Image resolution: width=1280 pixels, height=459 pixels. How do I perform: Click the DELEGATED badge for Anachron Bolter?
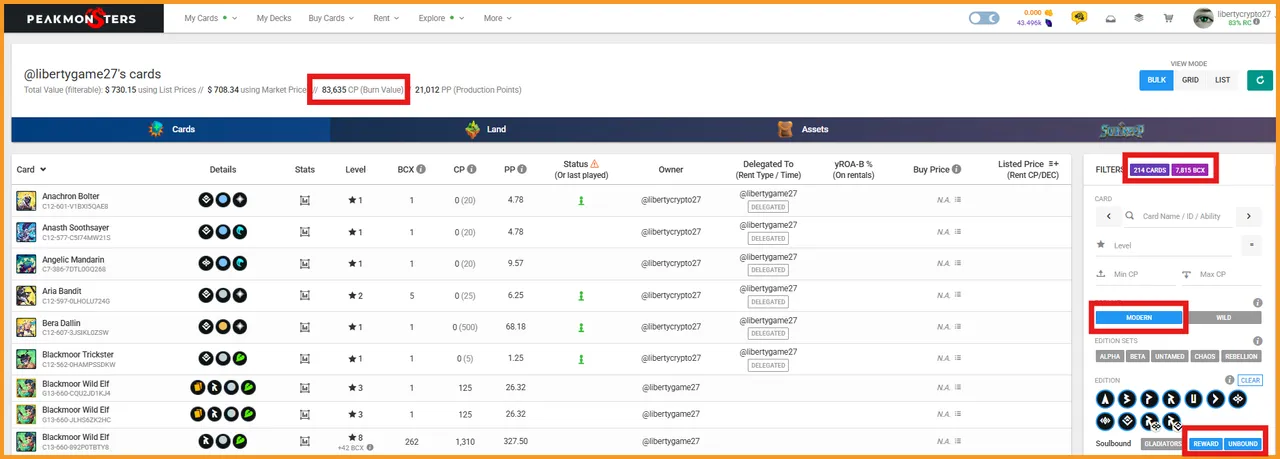768,207
